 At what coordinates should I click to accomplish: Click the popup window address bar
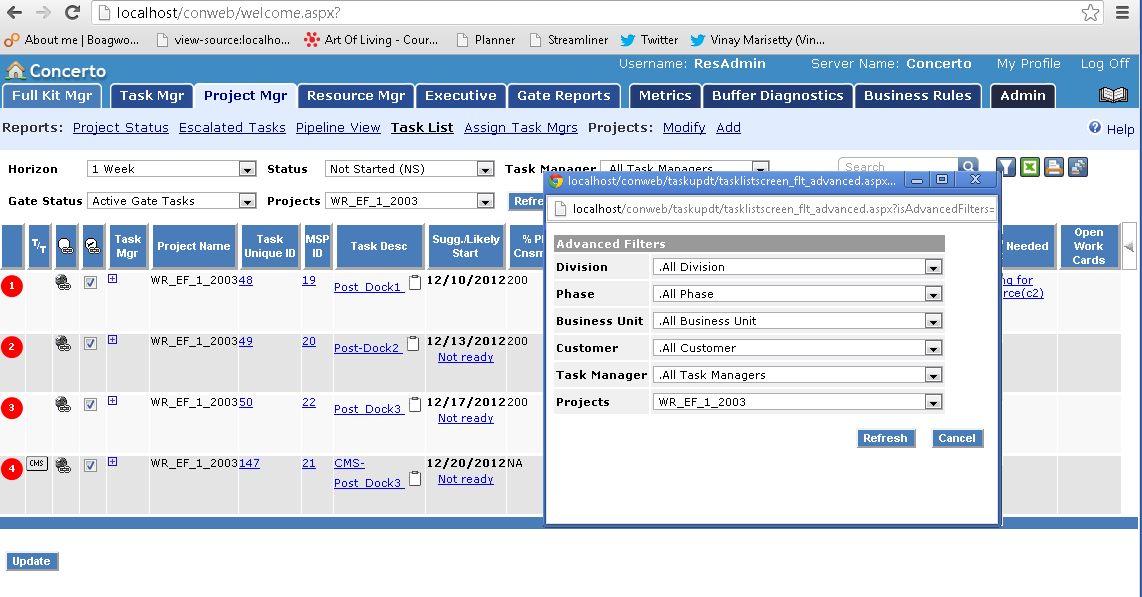pos(771,209)
